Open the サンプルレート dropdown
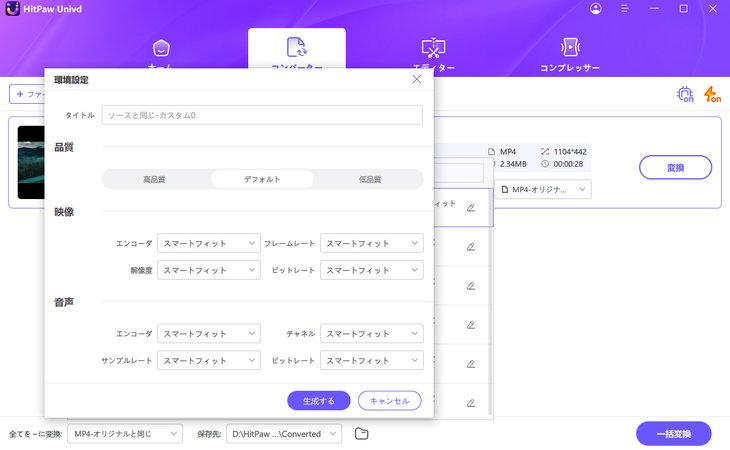The image size is (730, 450). point(209,361)
